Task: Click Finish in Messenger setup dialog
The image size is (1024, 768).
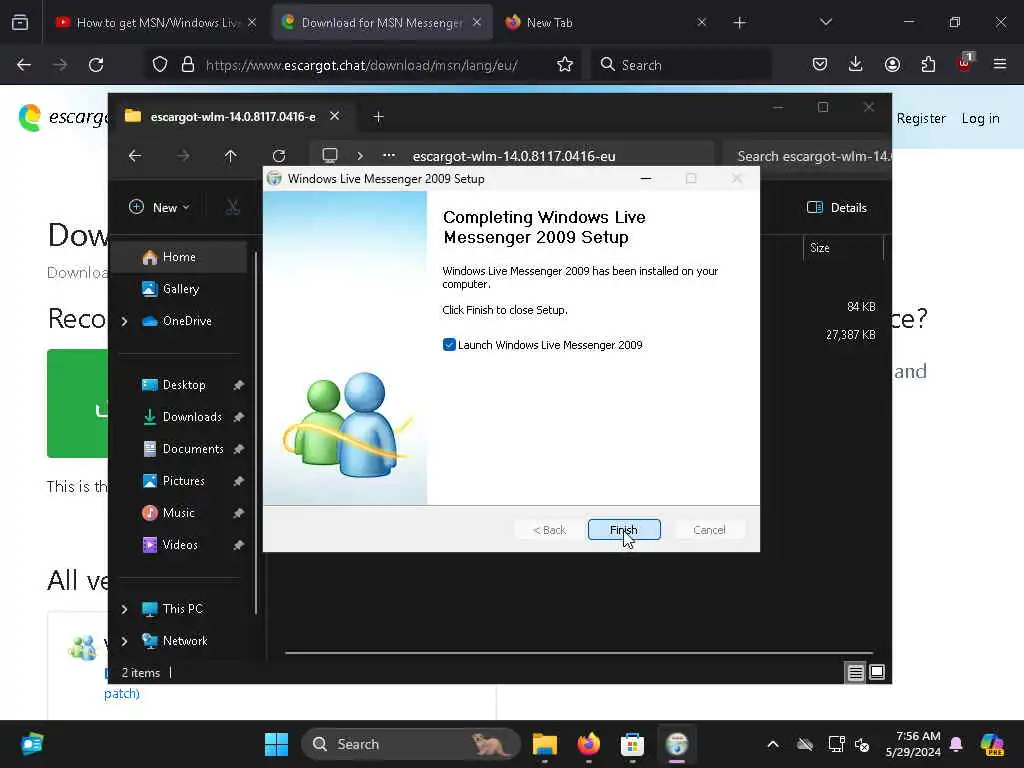Action: click(624, 530)
